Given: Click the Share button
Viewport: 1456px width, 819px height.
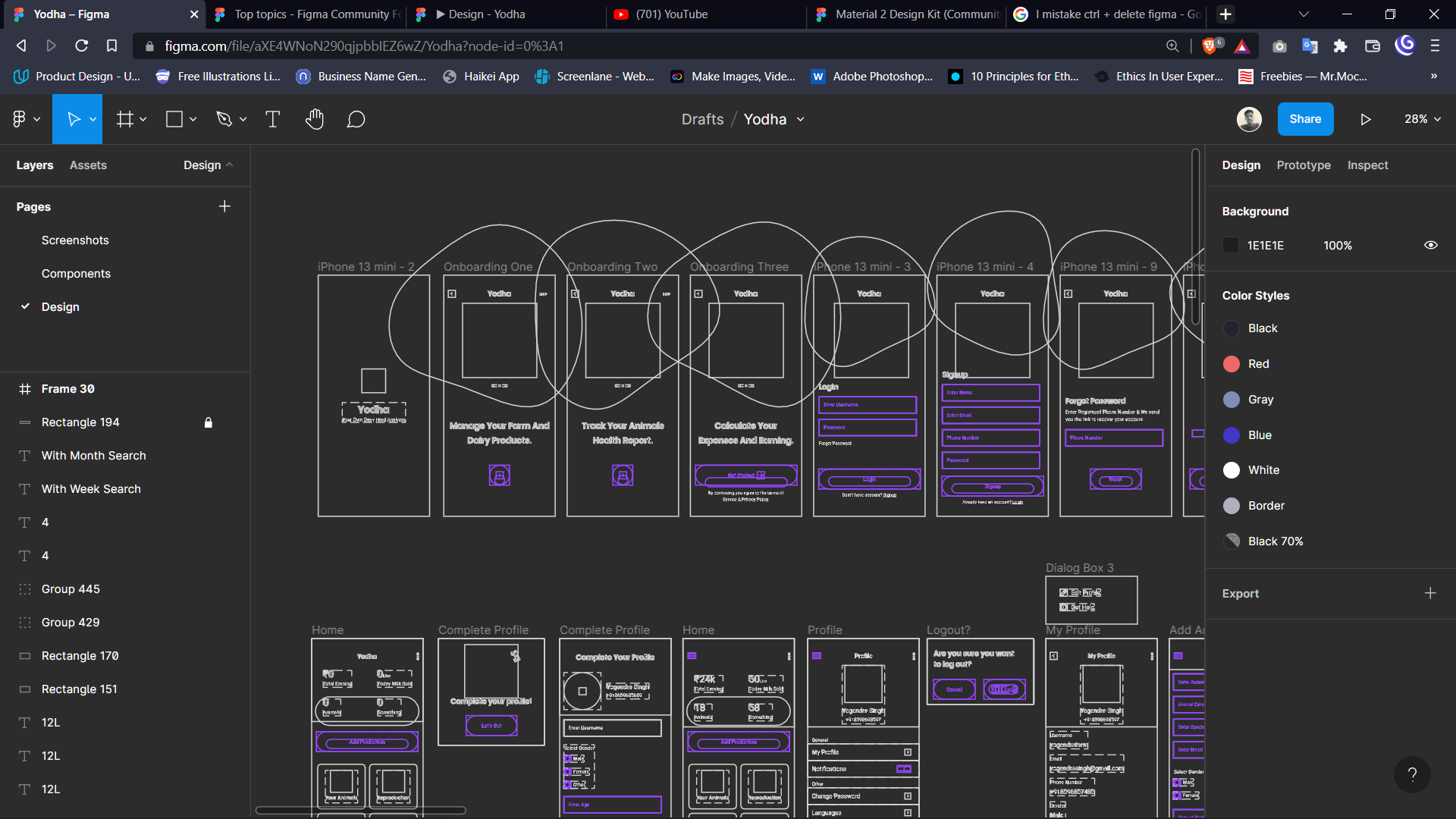Looking at the screenshot, I should [1305, 119].
